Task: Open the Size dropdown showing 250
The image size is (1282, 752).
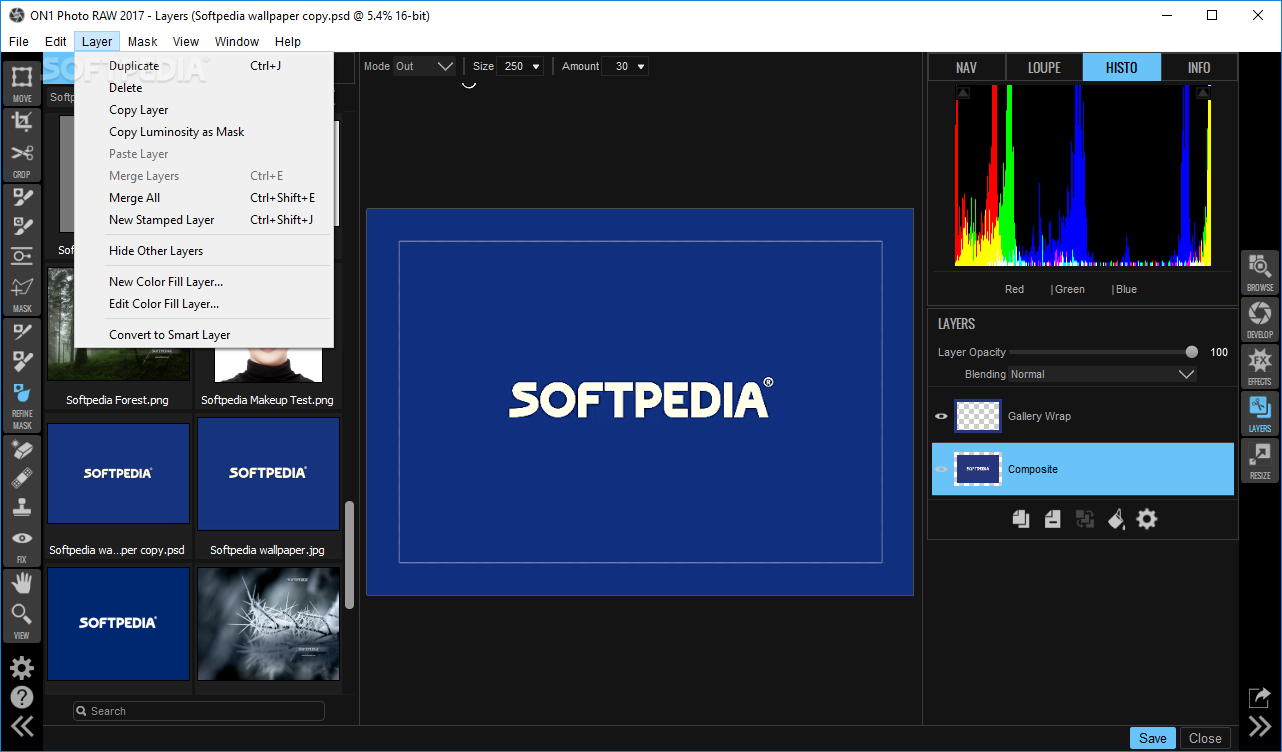Action: (521, 66)
